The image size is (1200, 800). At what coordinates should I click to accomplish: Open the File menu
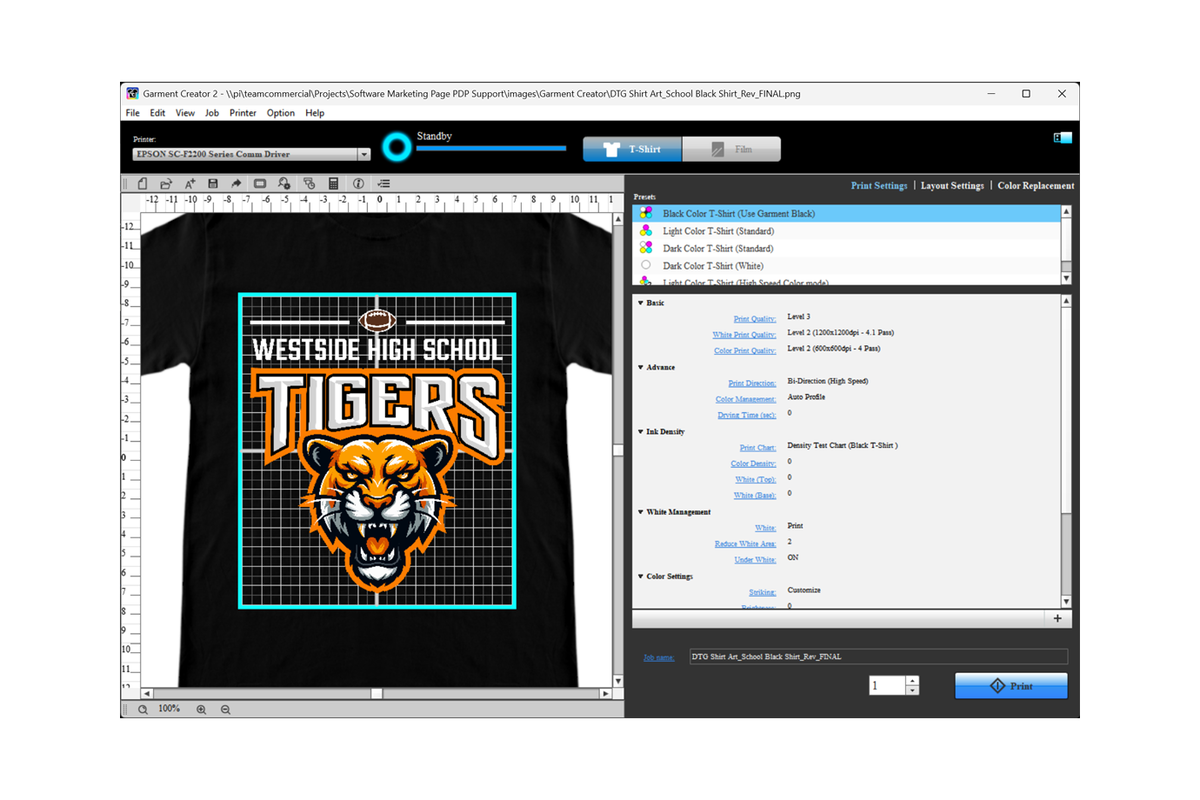133,113
